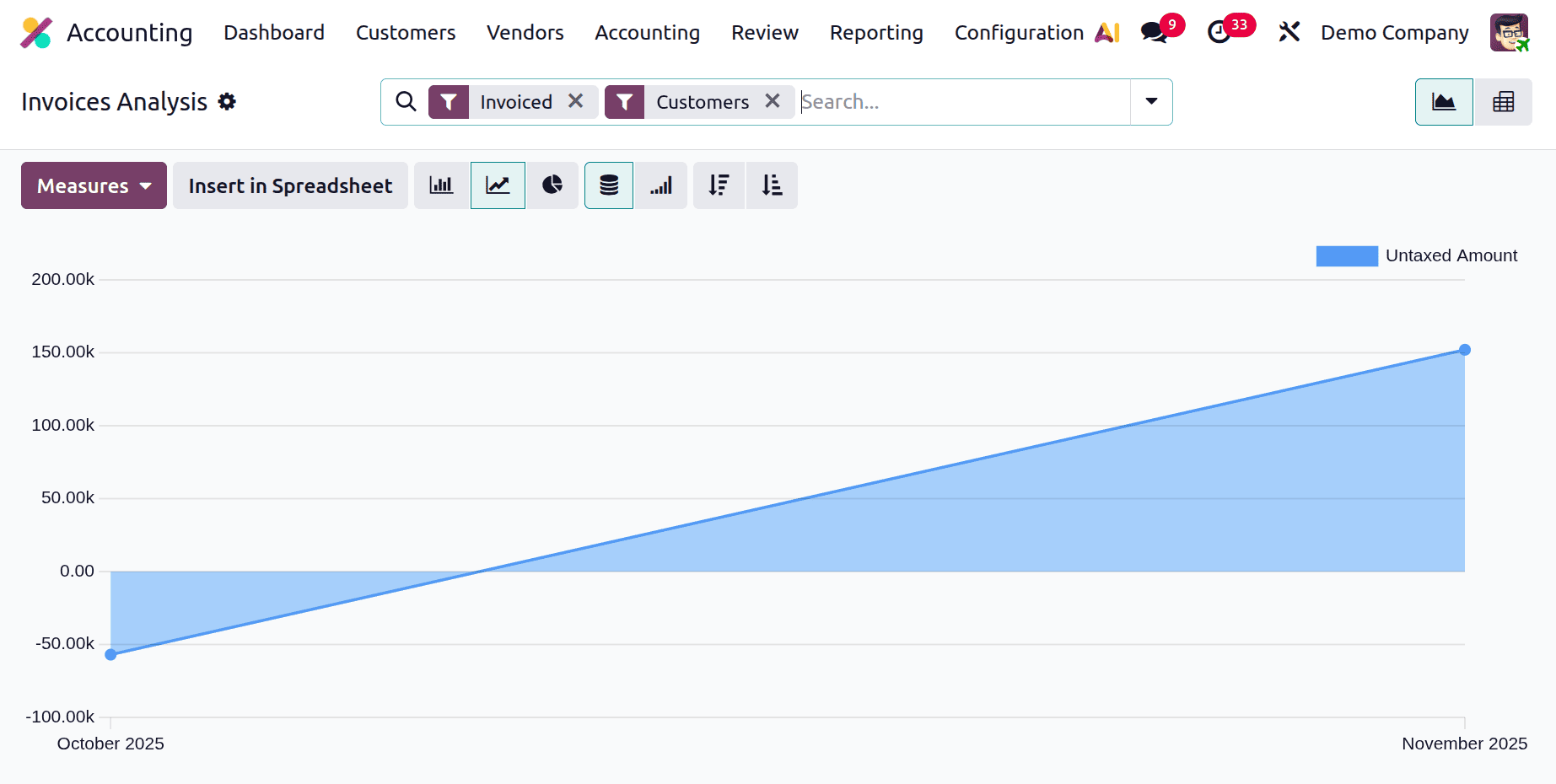This screenshot has height=784, width=1556.
Task: Open the Vendors menu
Action: (x=525, y=33)
